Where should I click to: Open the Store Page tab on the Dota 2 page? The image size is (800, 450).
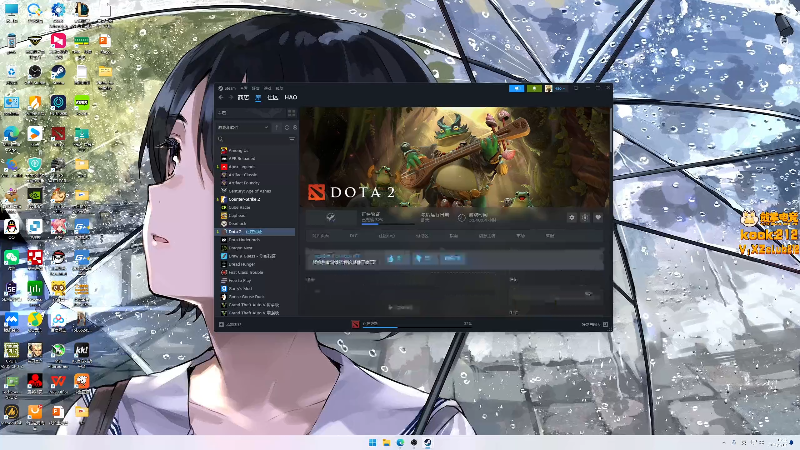tap(320, 236)
